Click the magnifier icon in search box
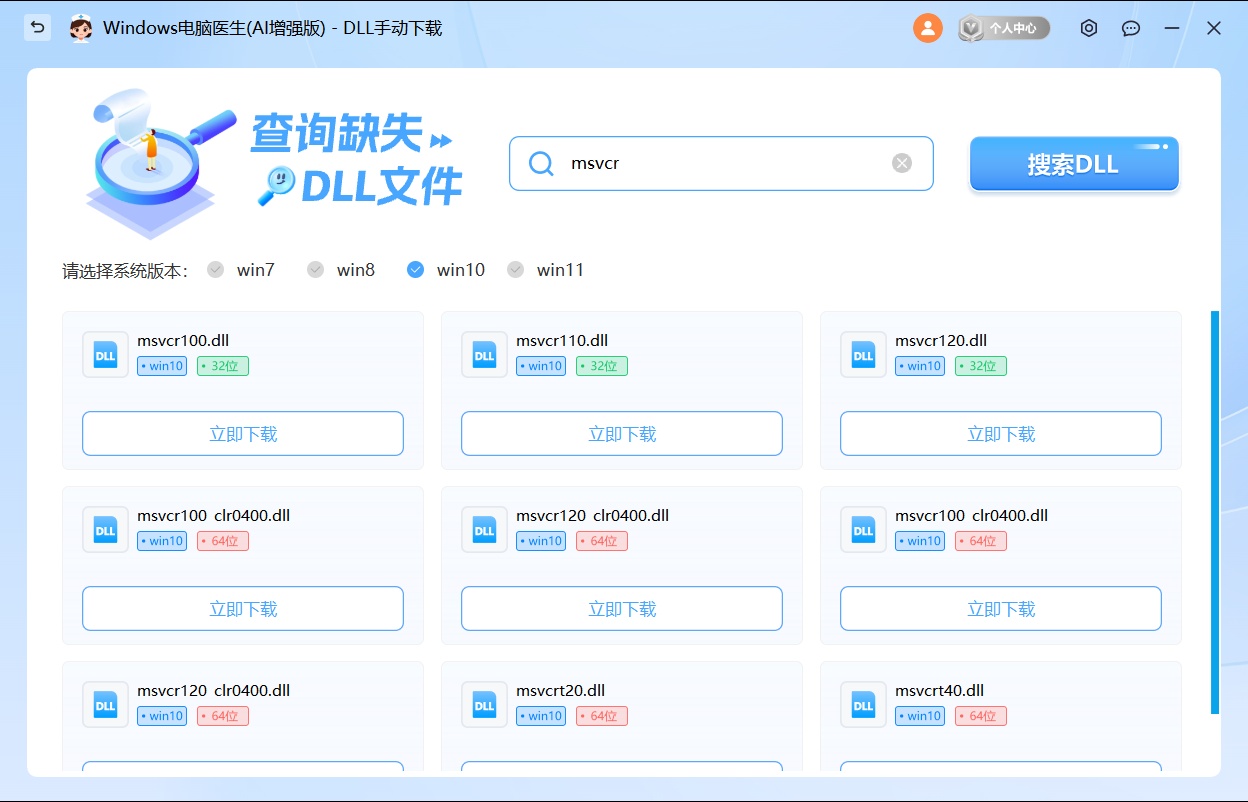 point(541,163)
